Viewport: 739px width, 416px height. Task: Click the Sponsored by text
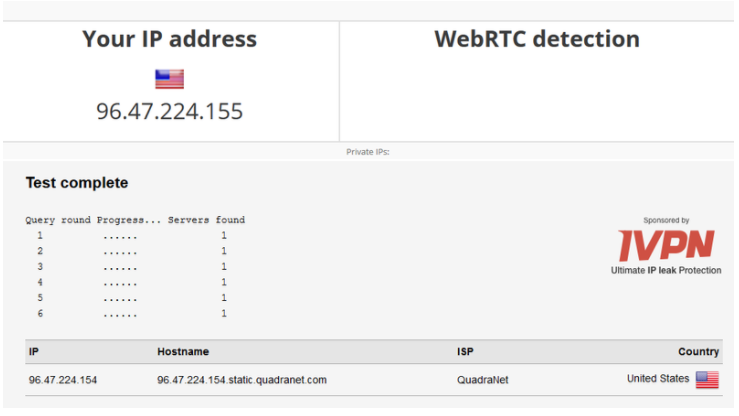pos(666,220)
